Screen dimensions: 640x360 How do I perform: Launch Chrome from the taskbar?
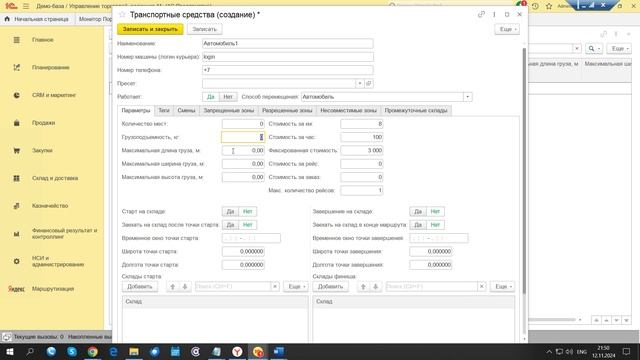[93, 351]
